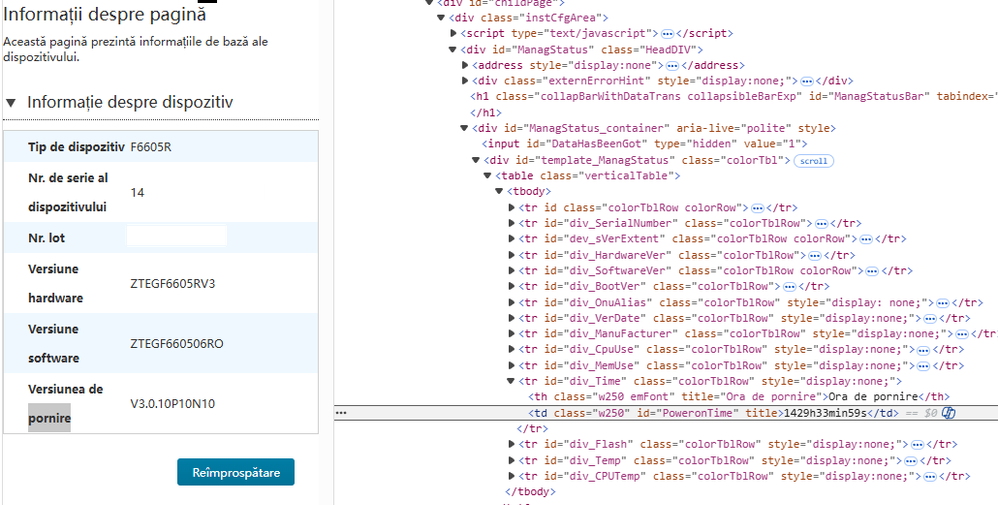Click ellipsis badge in div_Temp row
The image size is (998, 505).
point(911,460)
